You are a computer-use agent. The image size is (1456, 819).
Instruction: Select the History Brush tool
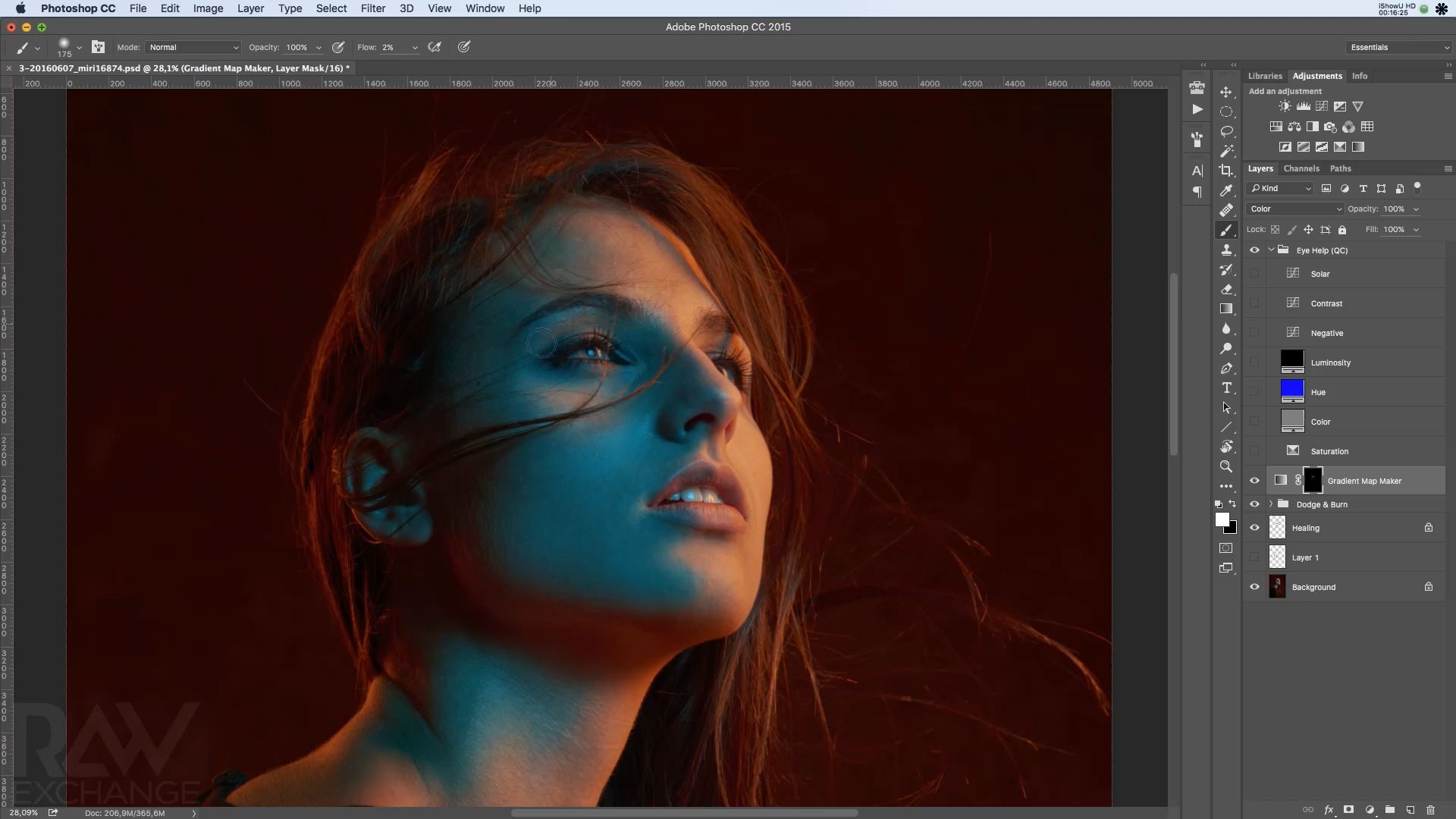click(x=1226, y=269)
